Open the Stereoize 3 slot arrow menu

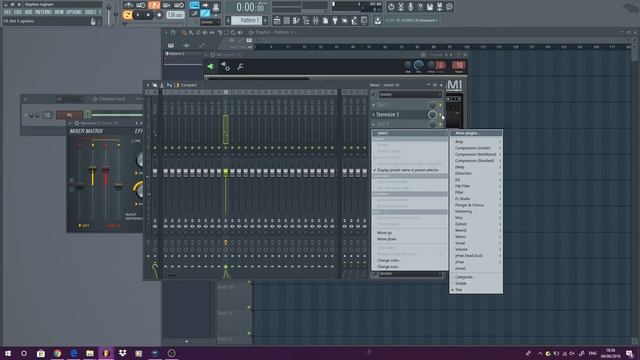[x=373, y=115]
